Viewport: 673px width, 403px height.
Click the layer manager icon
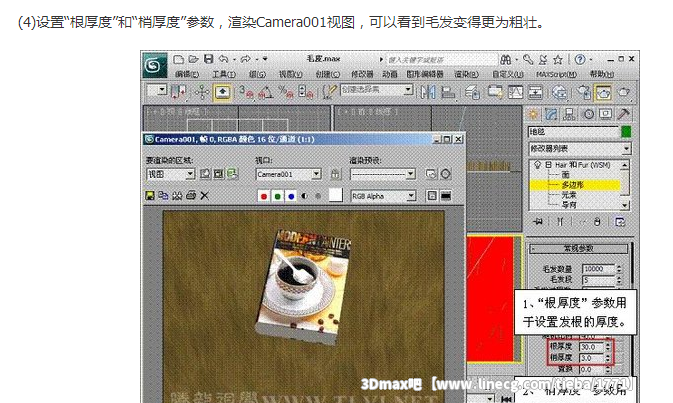click(x=472, y=92)
